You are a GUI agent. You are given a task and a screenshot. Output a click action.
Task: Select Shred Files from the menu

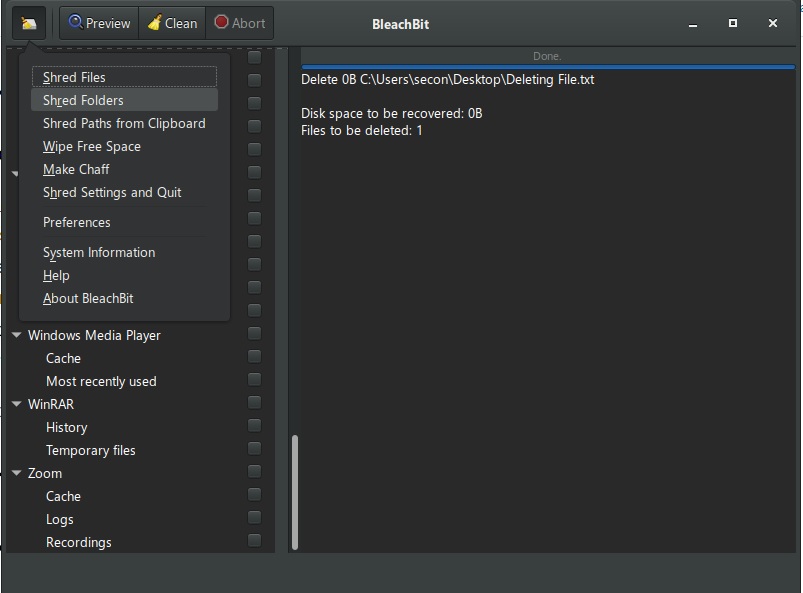(x=75, y=76)
